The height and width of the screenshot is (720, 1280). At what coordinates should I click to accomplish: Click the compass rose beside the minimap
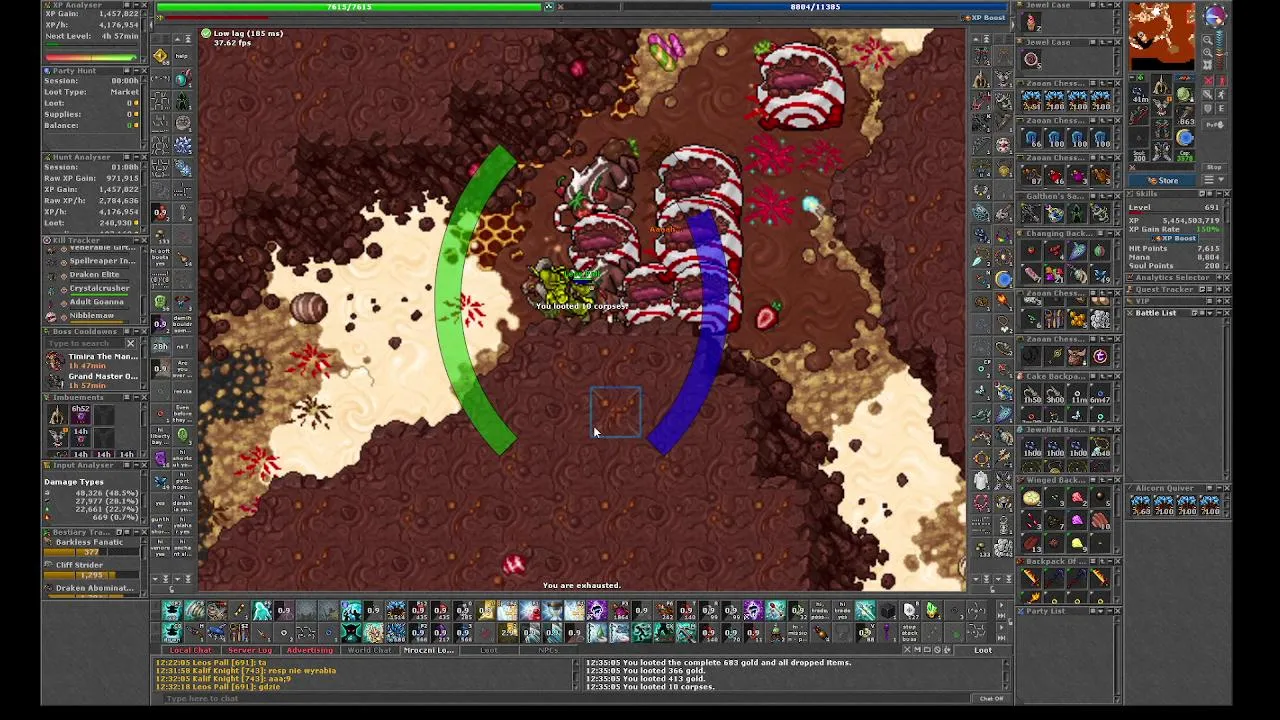click(x=1216, y=15)
